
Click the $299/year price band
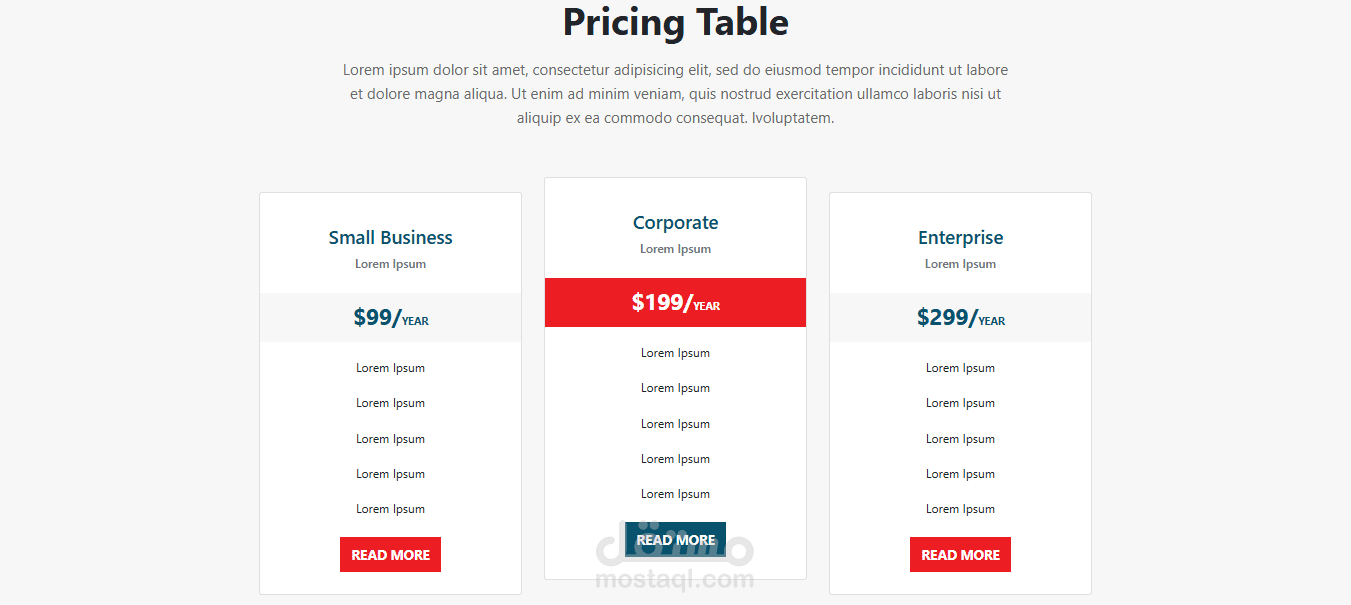coord(960,318)
